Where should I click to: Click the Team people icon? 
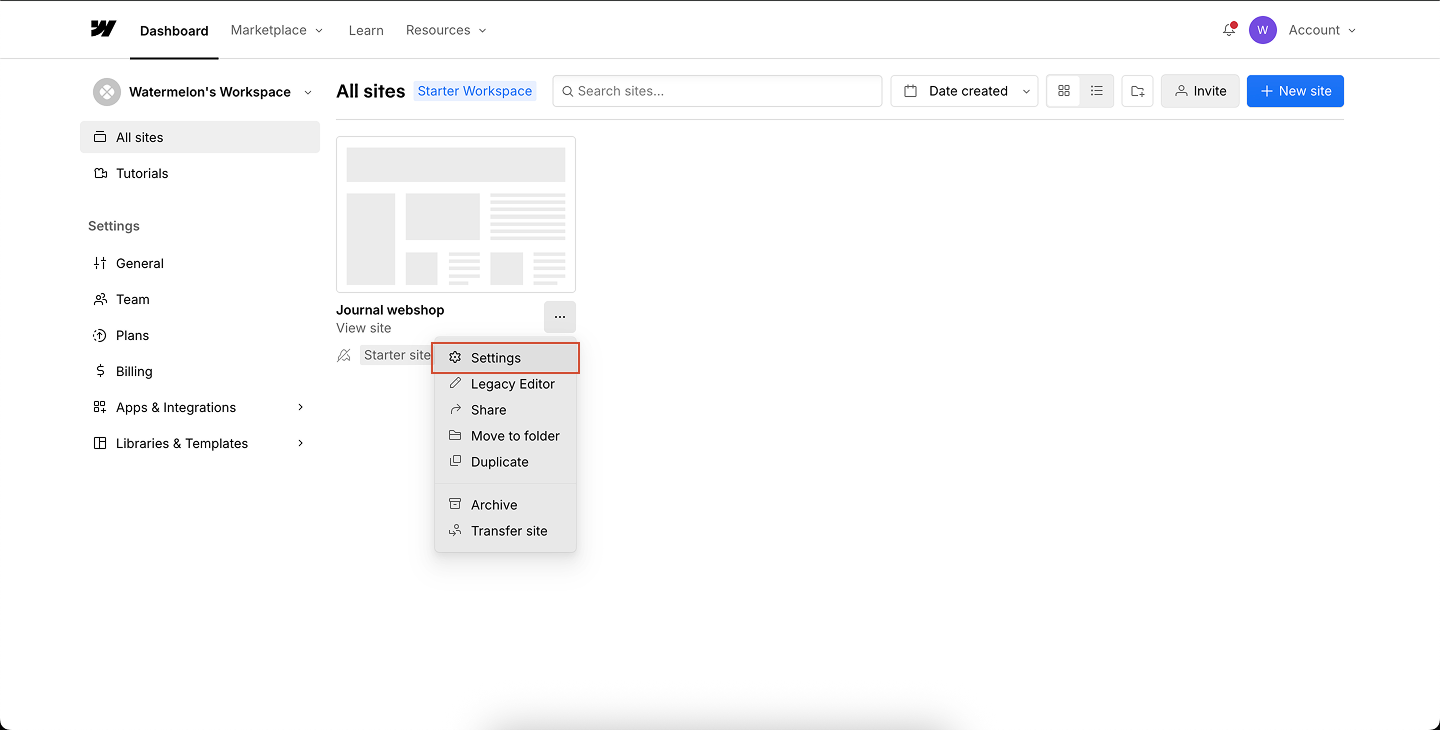click(100, 299)
